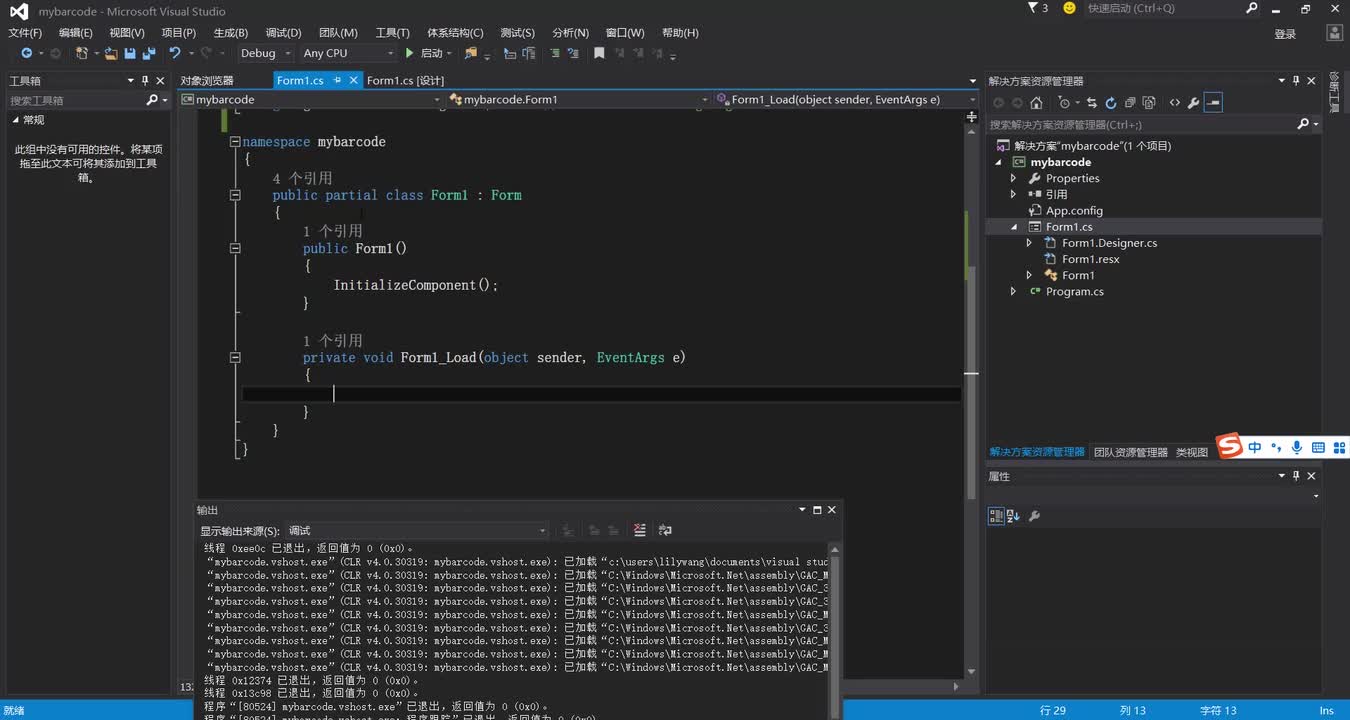This screenshot has width=1350, height=720.
Task: Click Sogou IME 中 language indicator
Action: pyautogui.click(x=1254, y=447)
